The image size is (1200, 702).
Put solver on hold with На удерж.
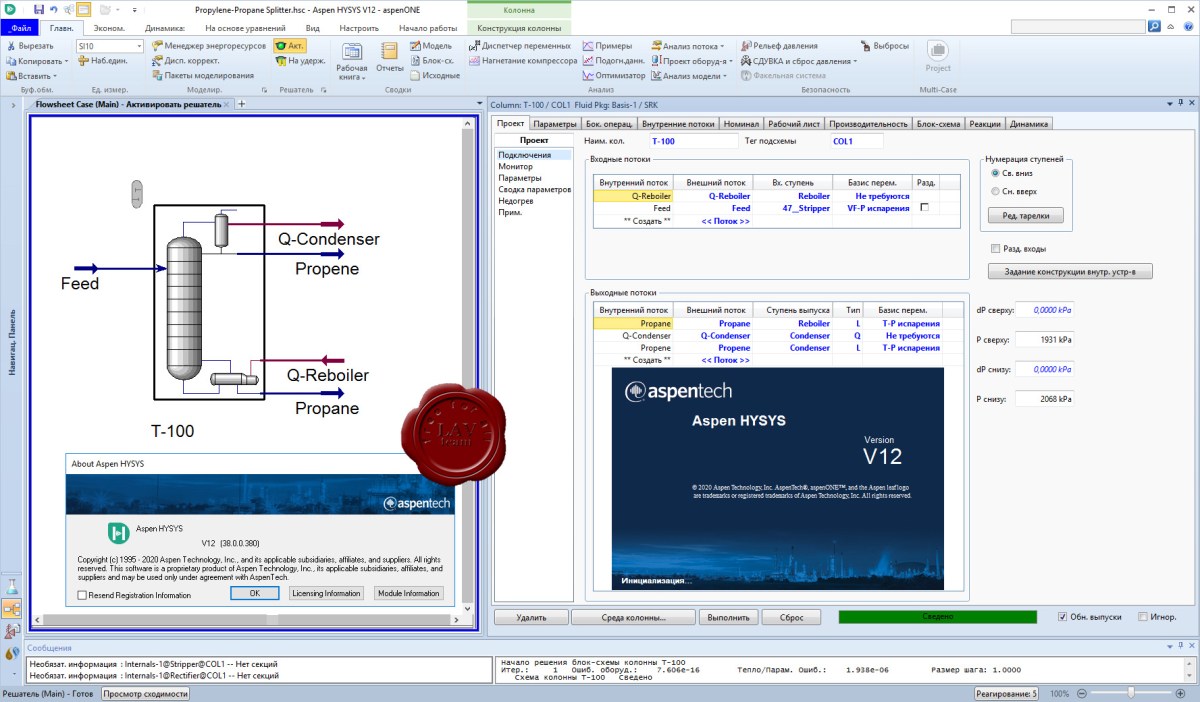click(x=299, y=60)
